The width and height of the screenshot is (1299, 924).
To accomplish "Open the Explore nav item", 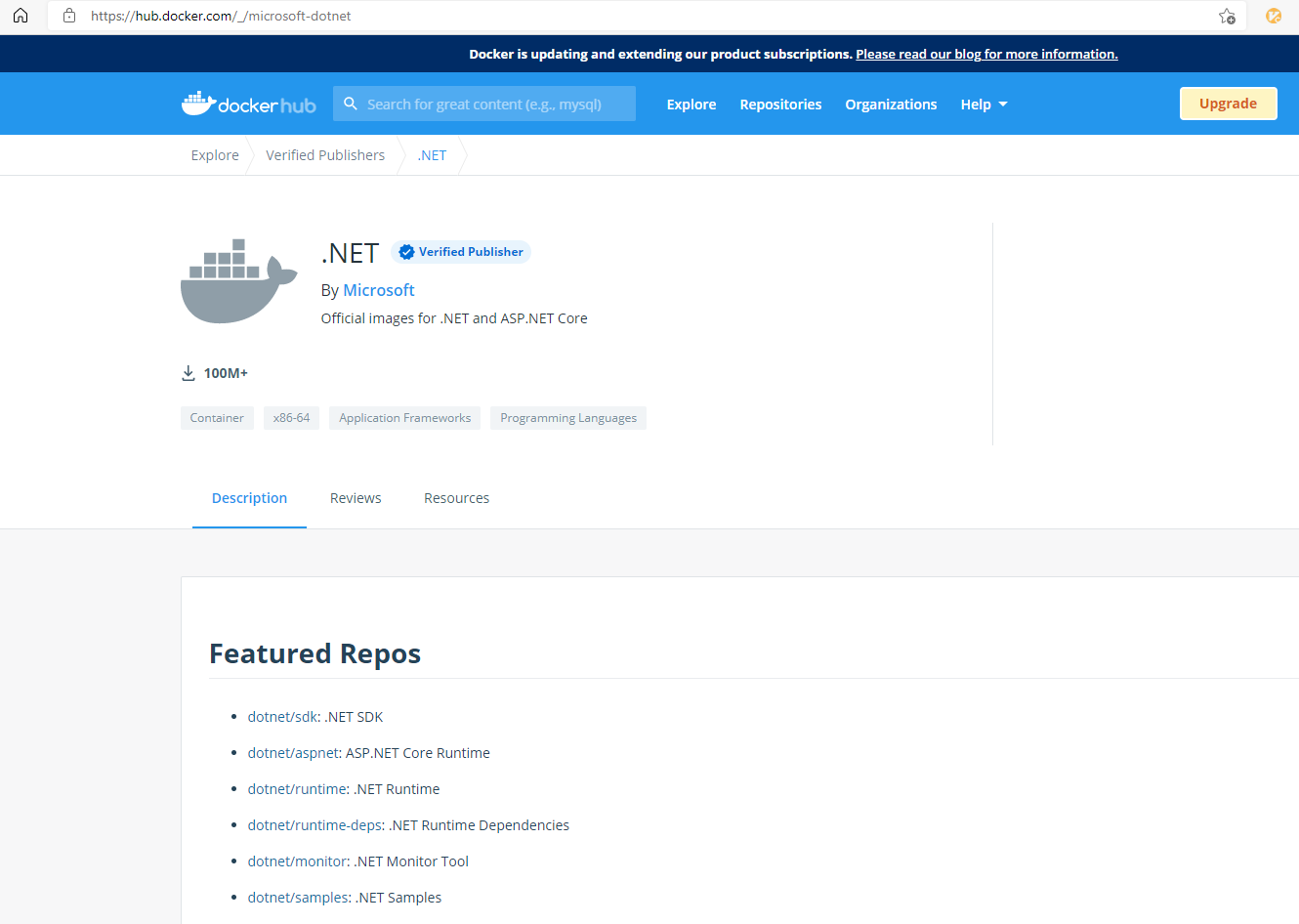I will 691,105.
